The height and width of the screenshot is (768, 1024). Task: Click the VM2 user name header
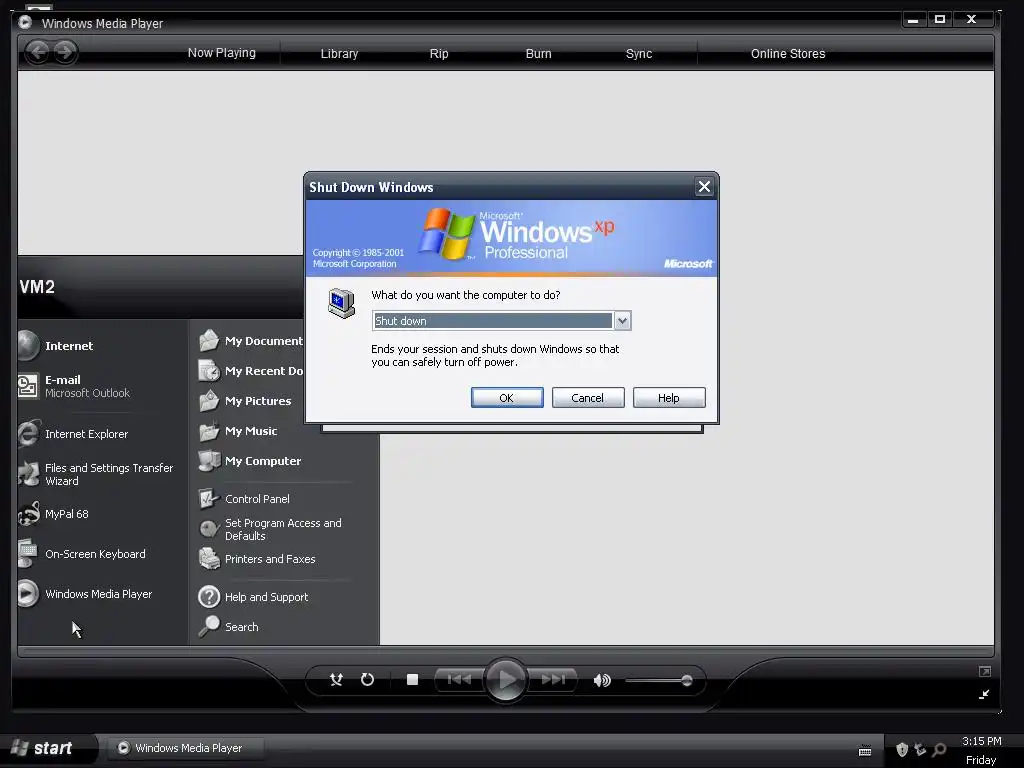point(37,287)
